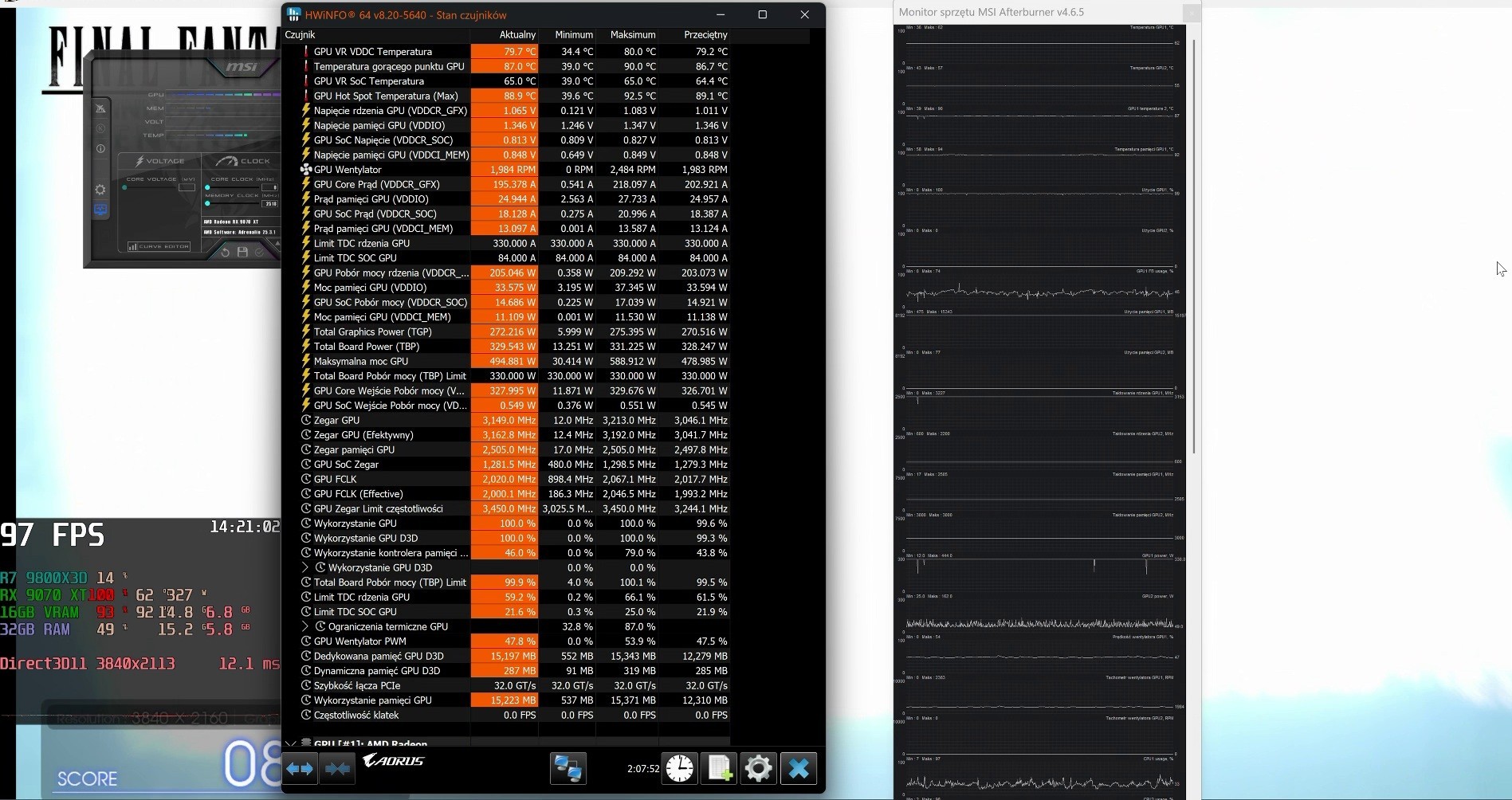Start logging with HWiNFO file-plus icon
Viewport: 1512px width, 800px height.
coord(719,769)
